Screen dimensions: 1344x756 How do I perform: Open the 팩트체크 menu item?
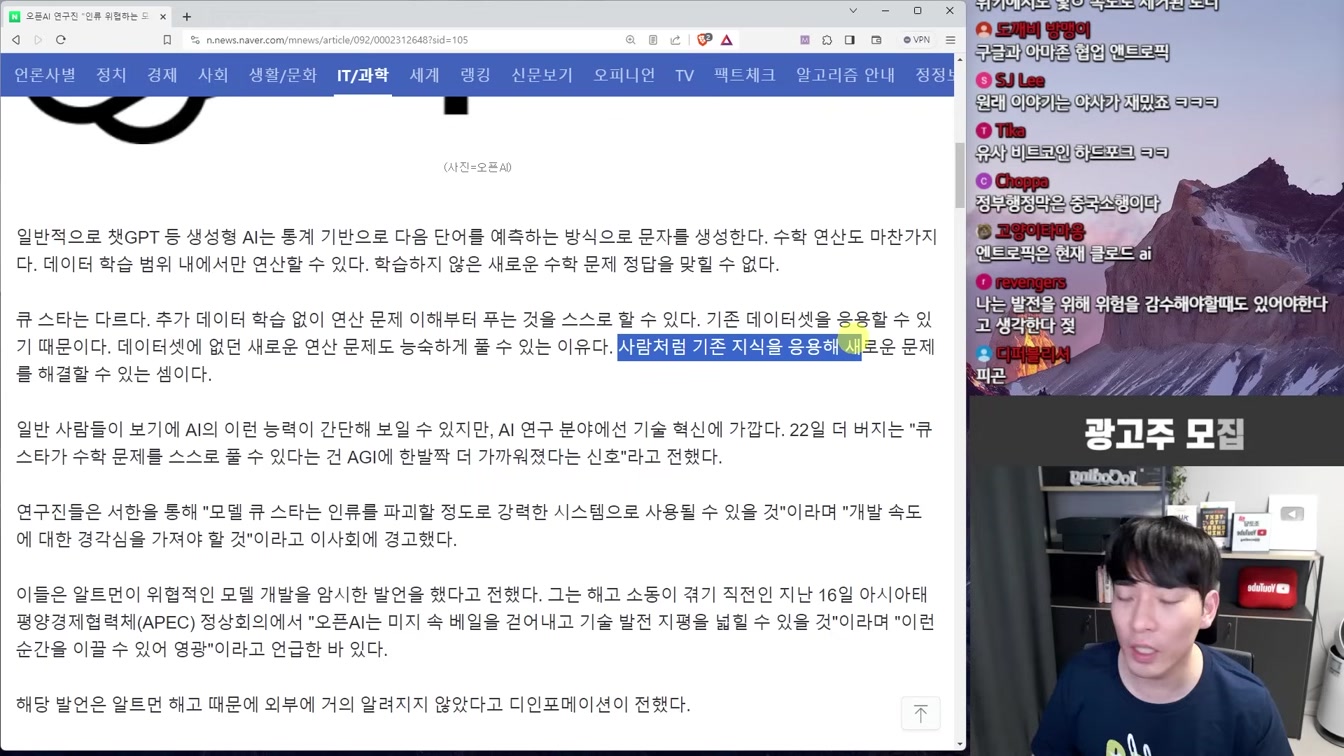pyautogui.click(x=745, y=75)
